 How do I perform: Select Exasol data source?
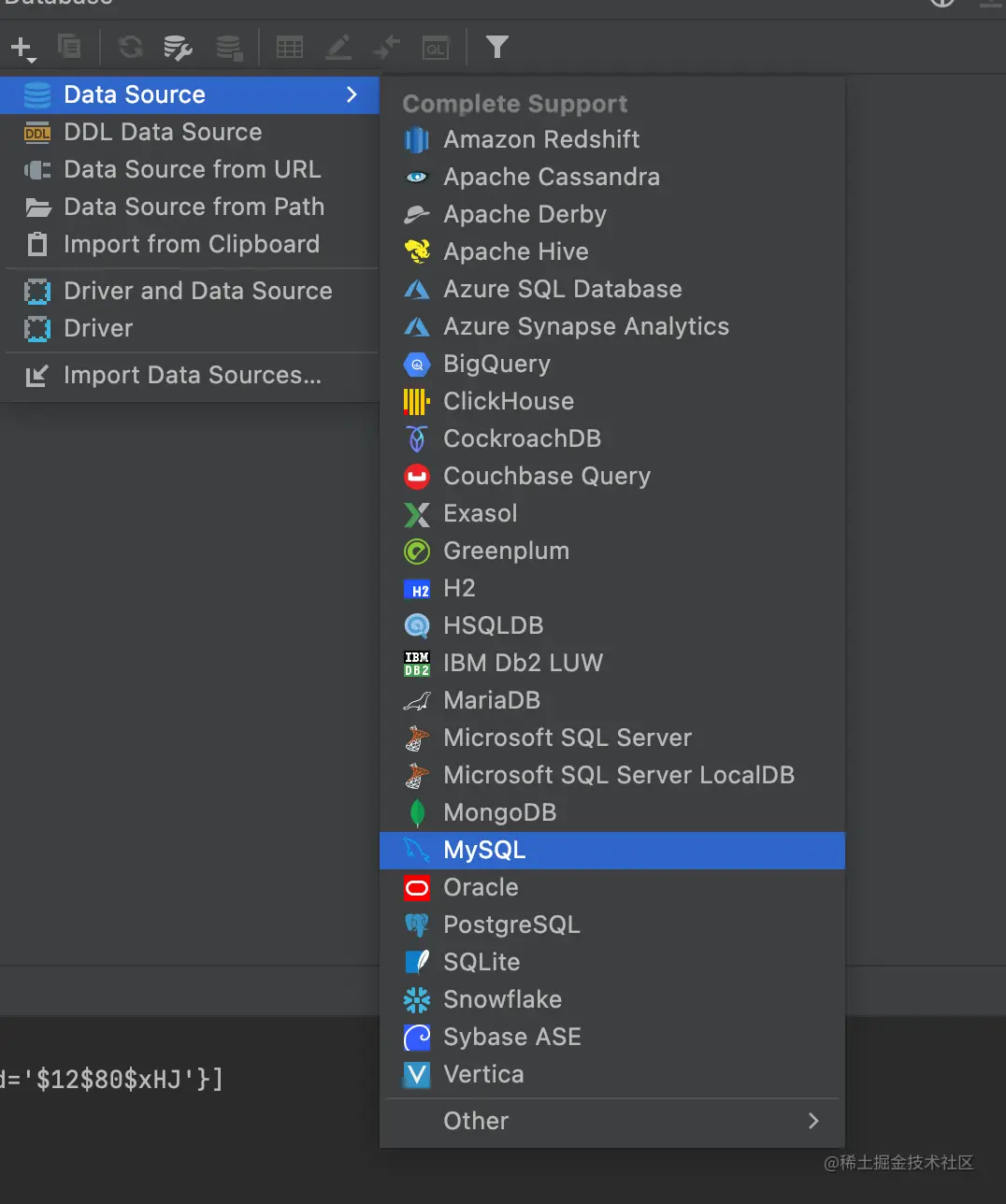(612, 513)
